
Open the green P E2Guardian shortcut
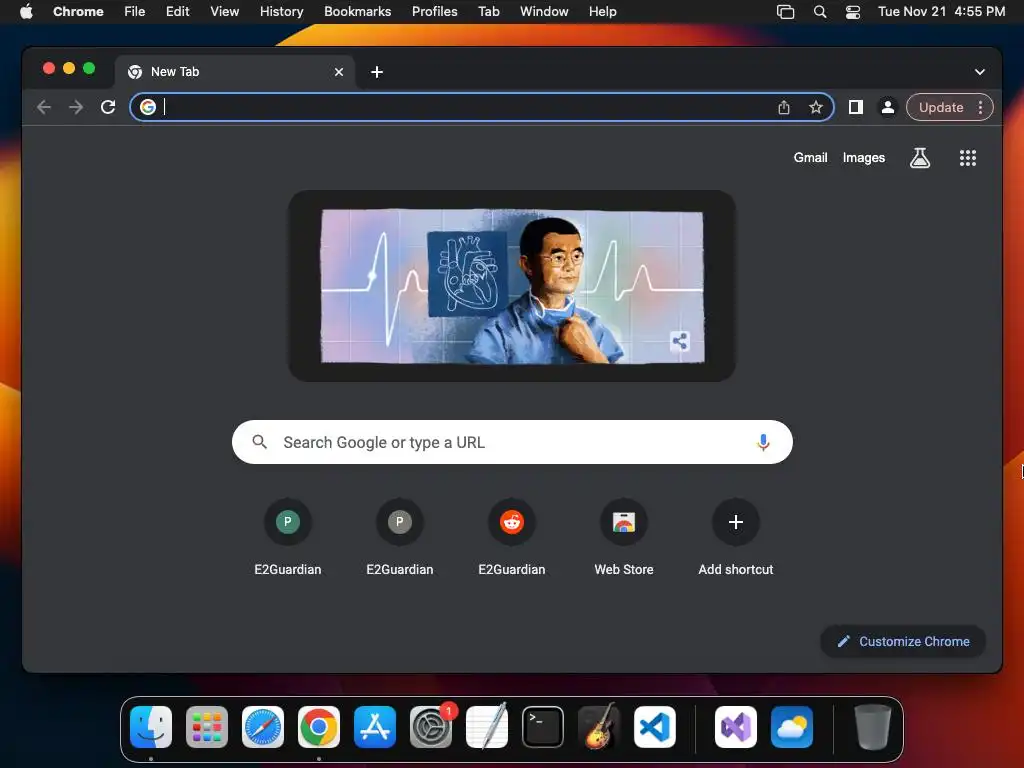[287, 522]
